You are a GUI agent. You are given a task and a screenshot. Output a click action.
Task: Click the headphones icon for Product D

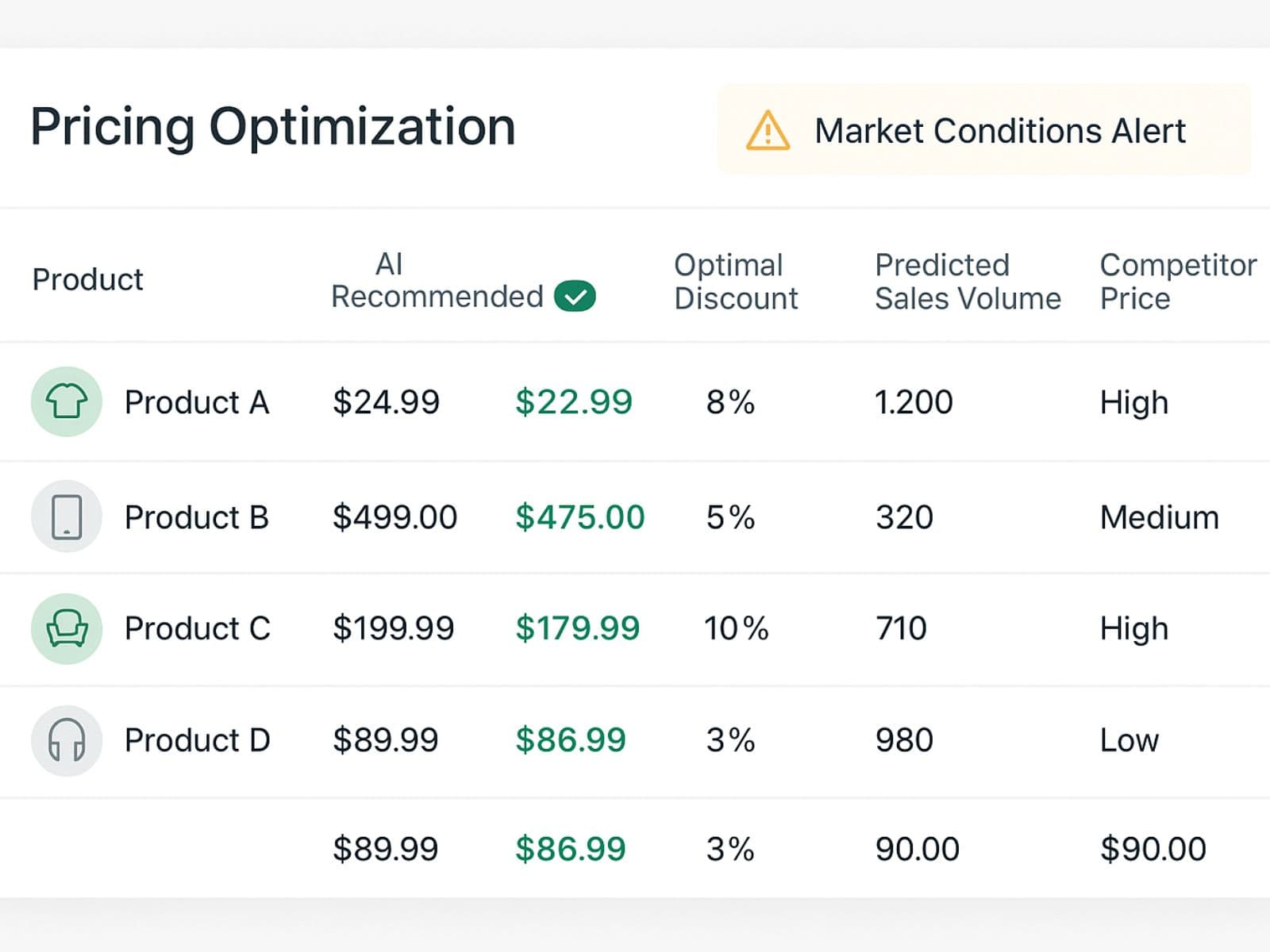[67, 740]
